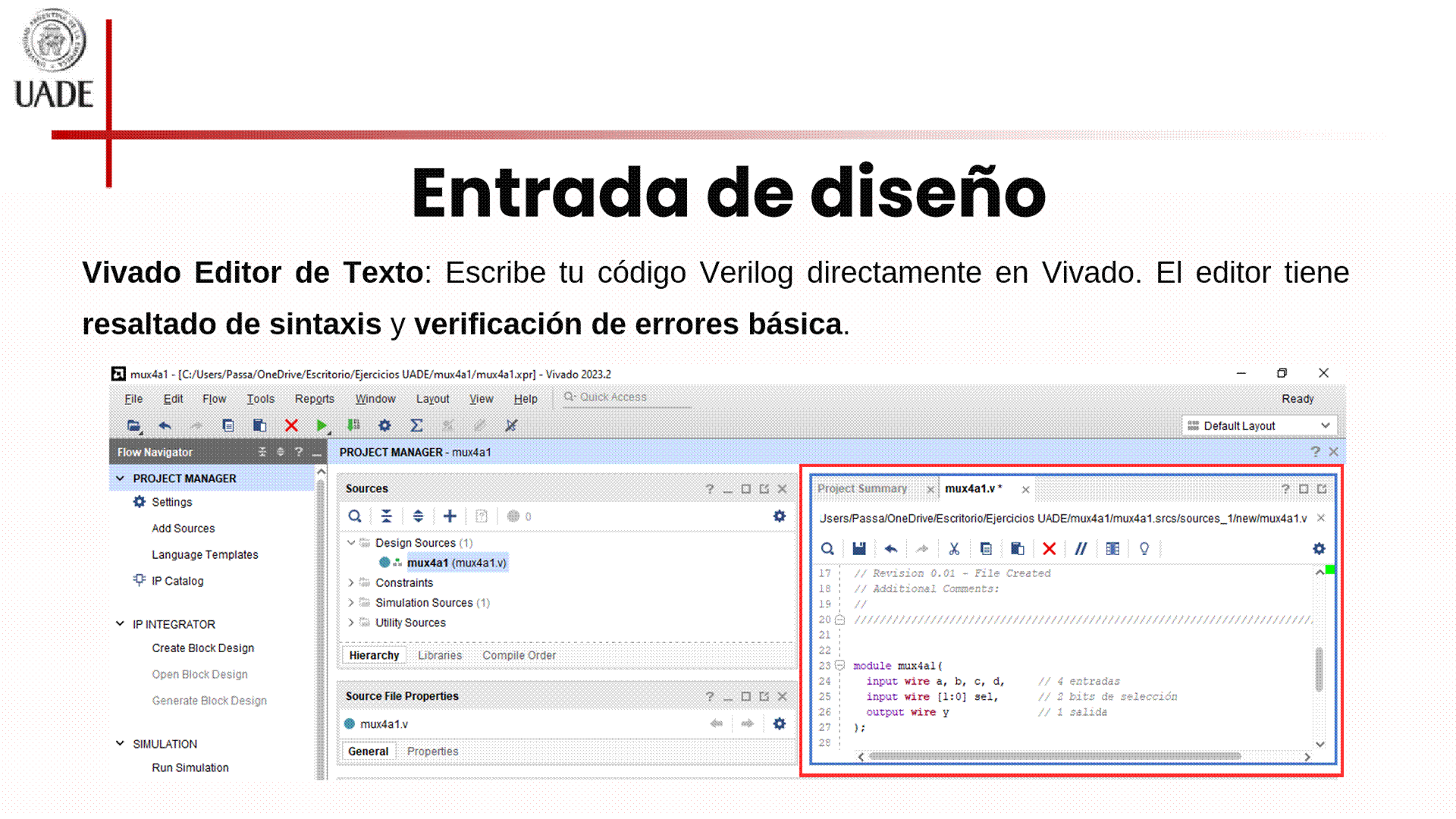Click the editor horizontal scrollbar
Screen dimensions: 1456x819
pyautogui.click(x=1054, y=756)
